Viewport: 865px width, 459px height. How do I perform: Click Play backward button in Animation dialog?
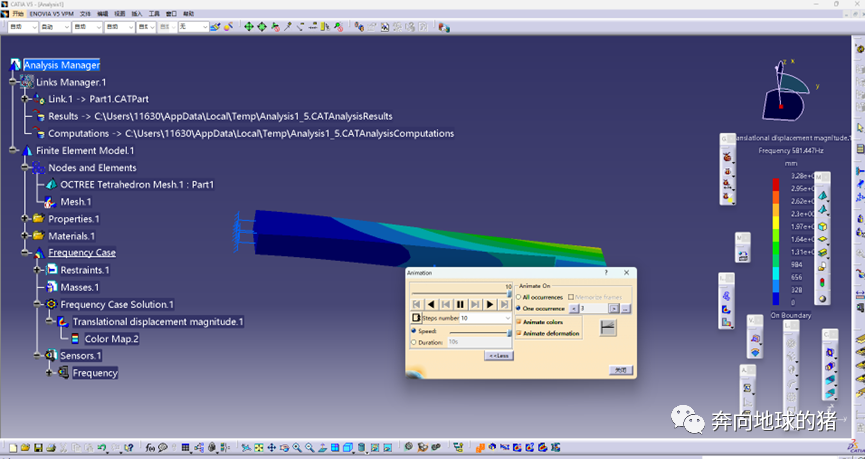click(x=431, y=304)
